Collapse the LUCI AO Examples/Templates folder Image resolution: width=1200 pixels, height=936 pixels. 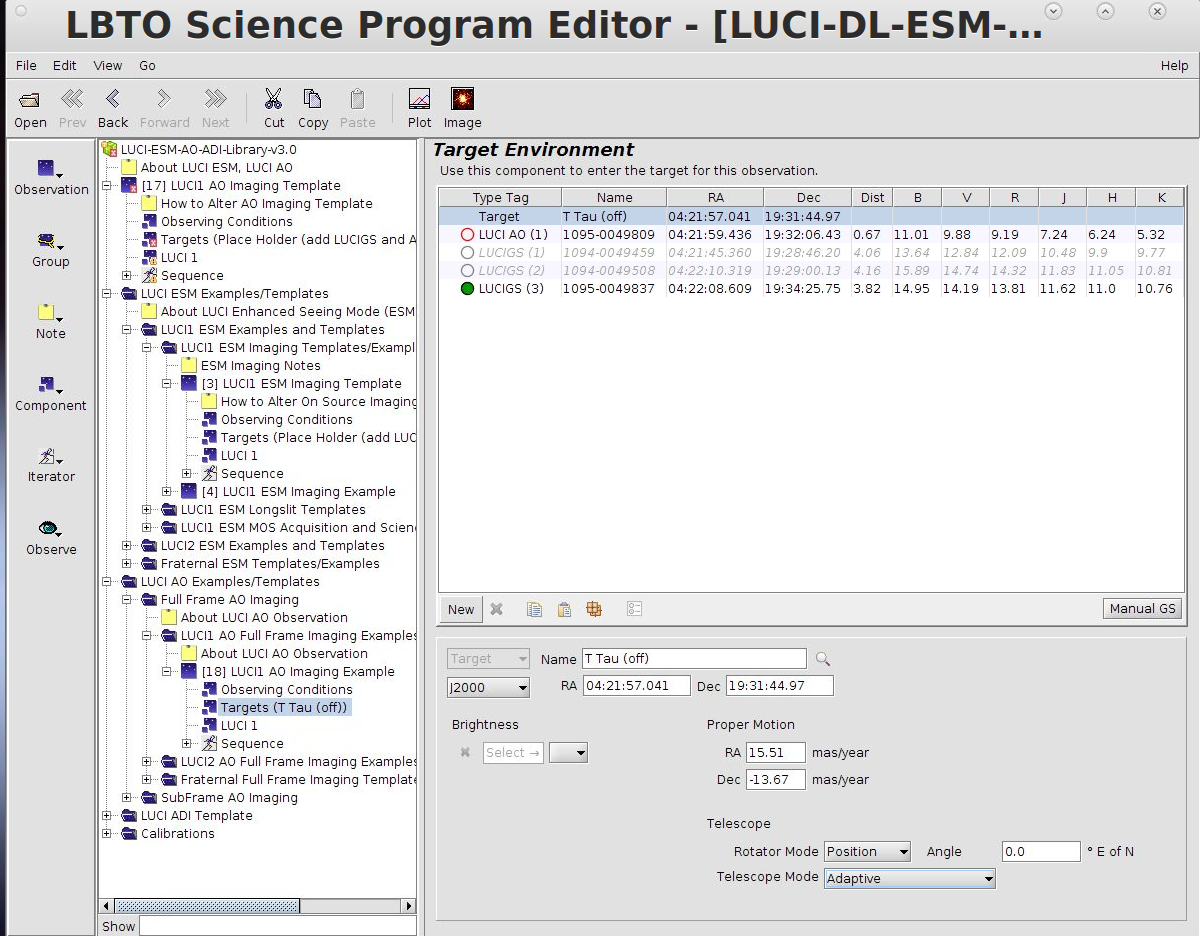tap(107, 582)
